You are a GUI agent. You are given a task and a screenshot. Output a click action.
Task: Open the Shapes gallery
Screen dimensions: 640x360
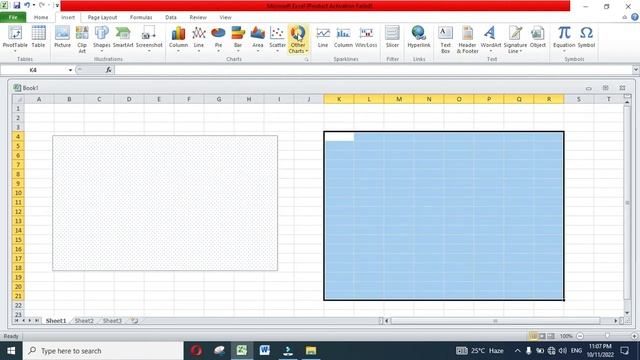click(102, 38)
